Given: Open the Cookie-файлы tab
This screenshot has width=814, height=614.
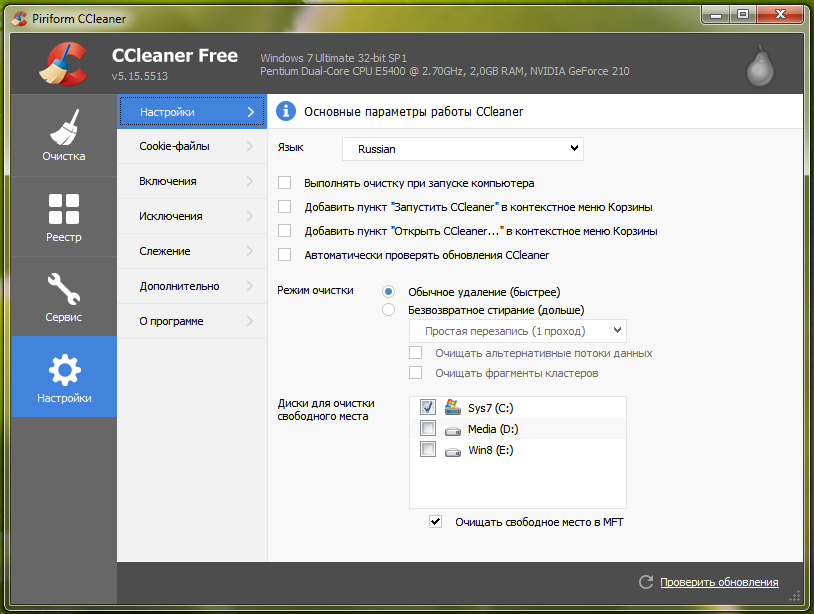Looking at the screenshot, I should (x=192, y=146).
